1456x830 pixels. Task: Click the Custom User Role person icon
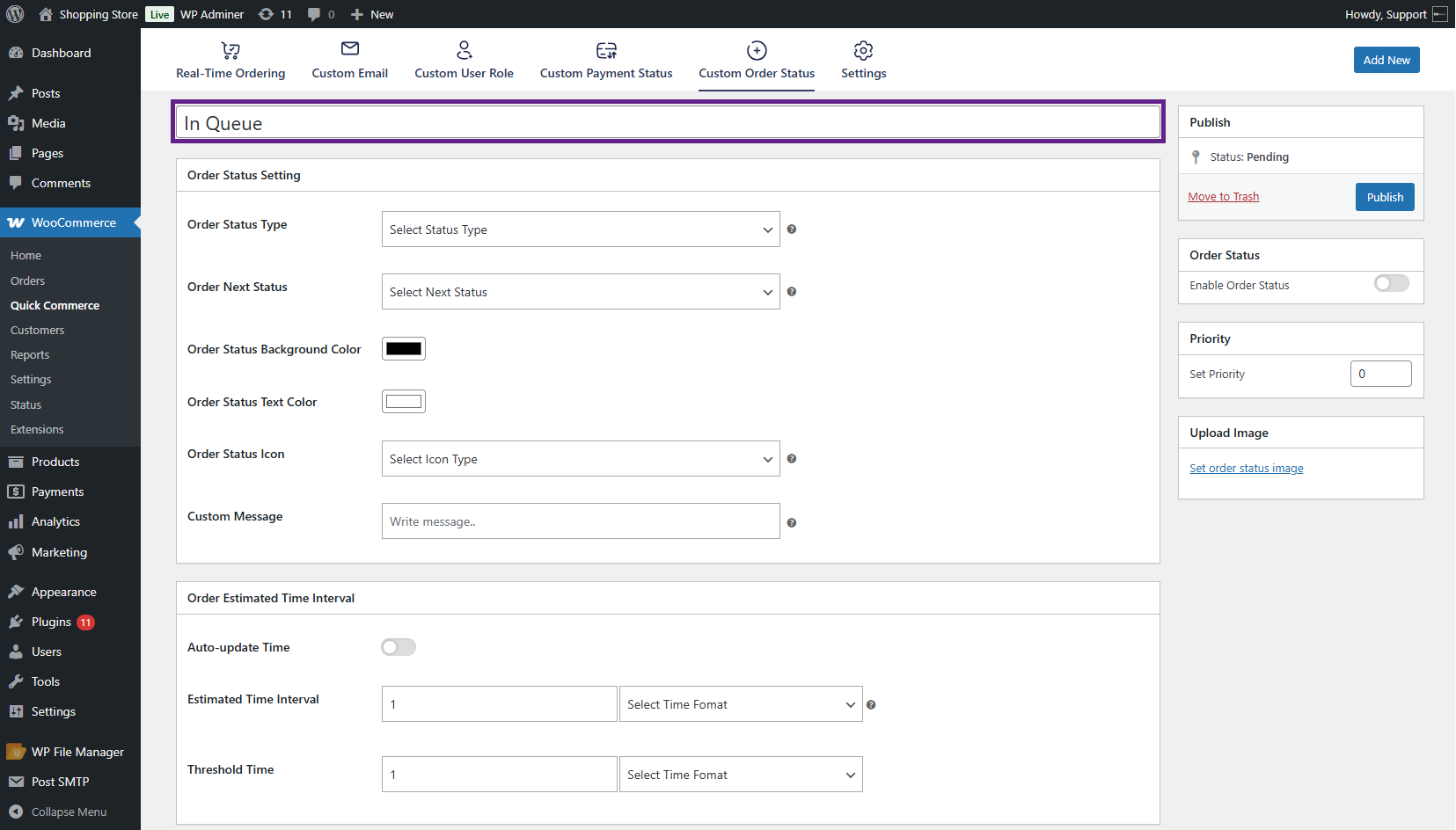[464, 50]
